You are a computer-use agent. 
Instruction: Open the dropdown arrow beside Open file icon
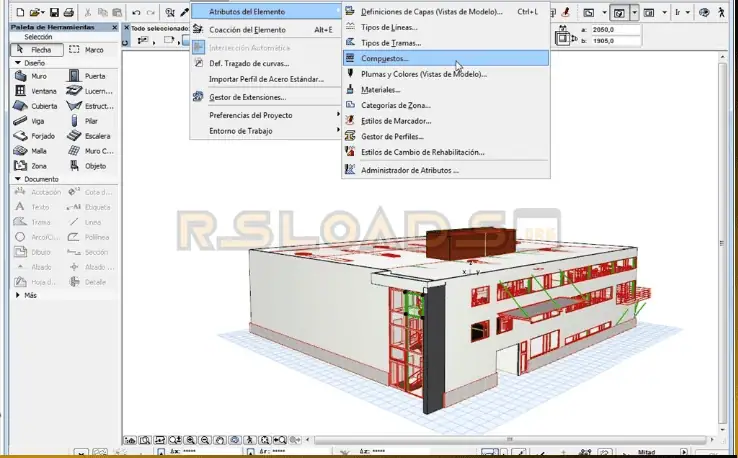43,12
